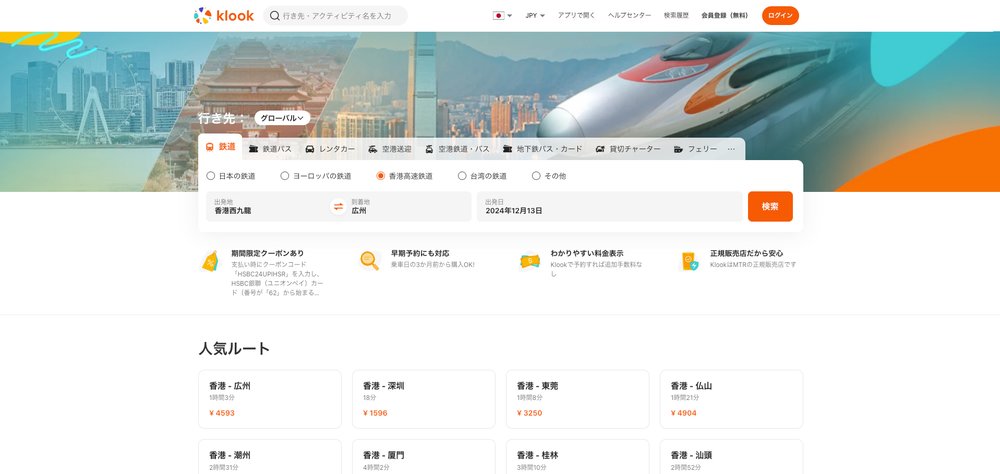The width and height of the screenshot is (1000, 474).
Task: Click the Klook logo
Action: tap(224, 15)
